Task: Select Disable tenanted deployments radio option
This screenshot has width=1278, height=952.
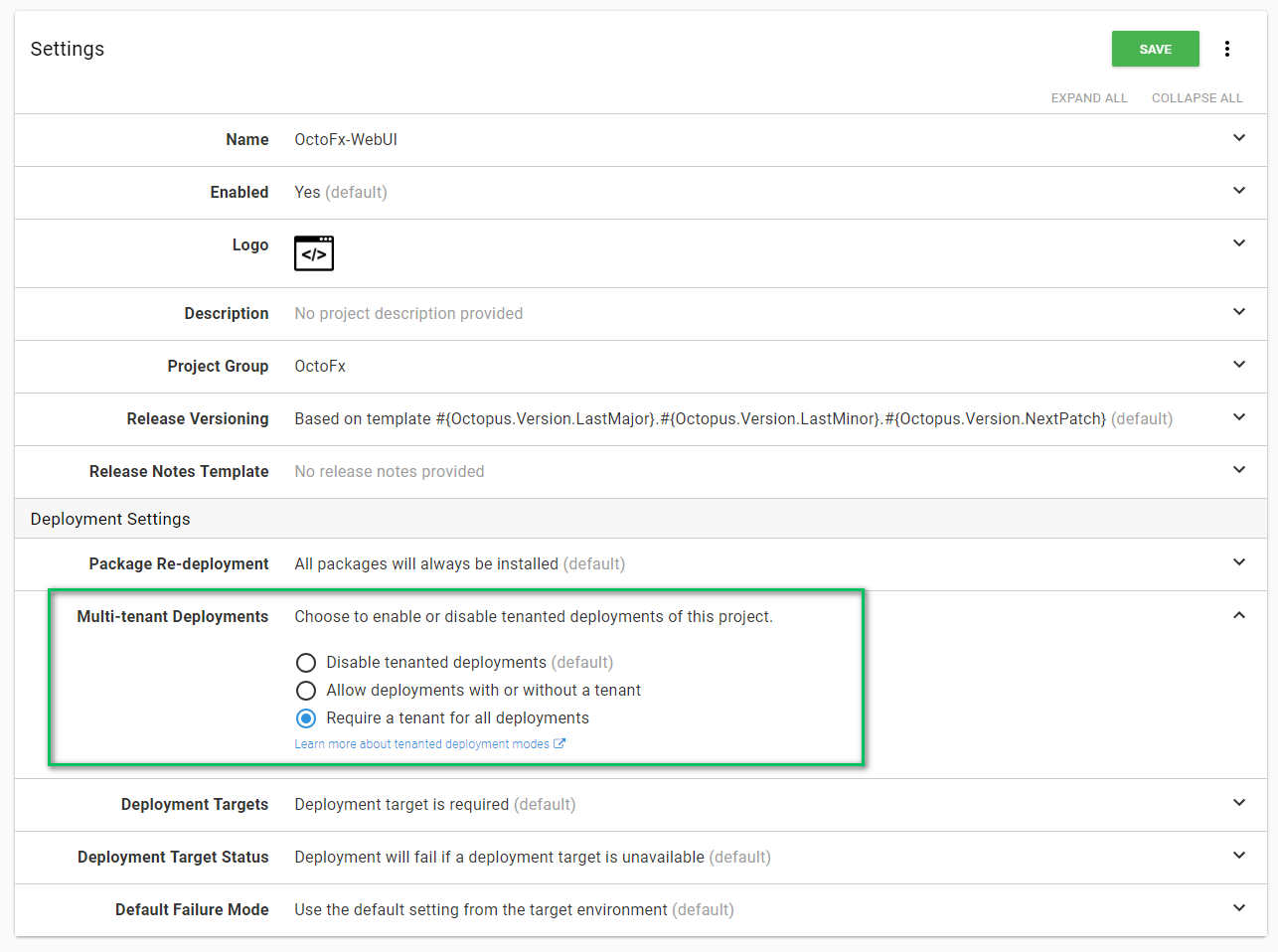Action: (306, 663)
